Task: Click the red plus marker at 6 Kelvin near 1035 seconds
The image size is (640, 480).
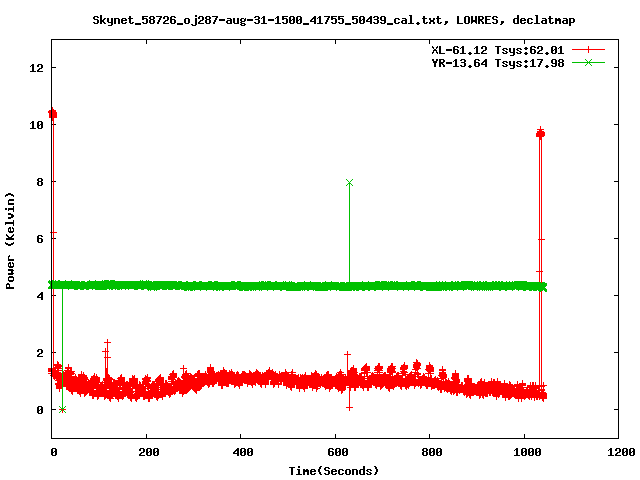Action: [x=541, y=240]
